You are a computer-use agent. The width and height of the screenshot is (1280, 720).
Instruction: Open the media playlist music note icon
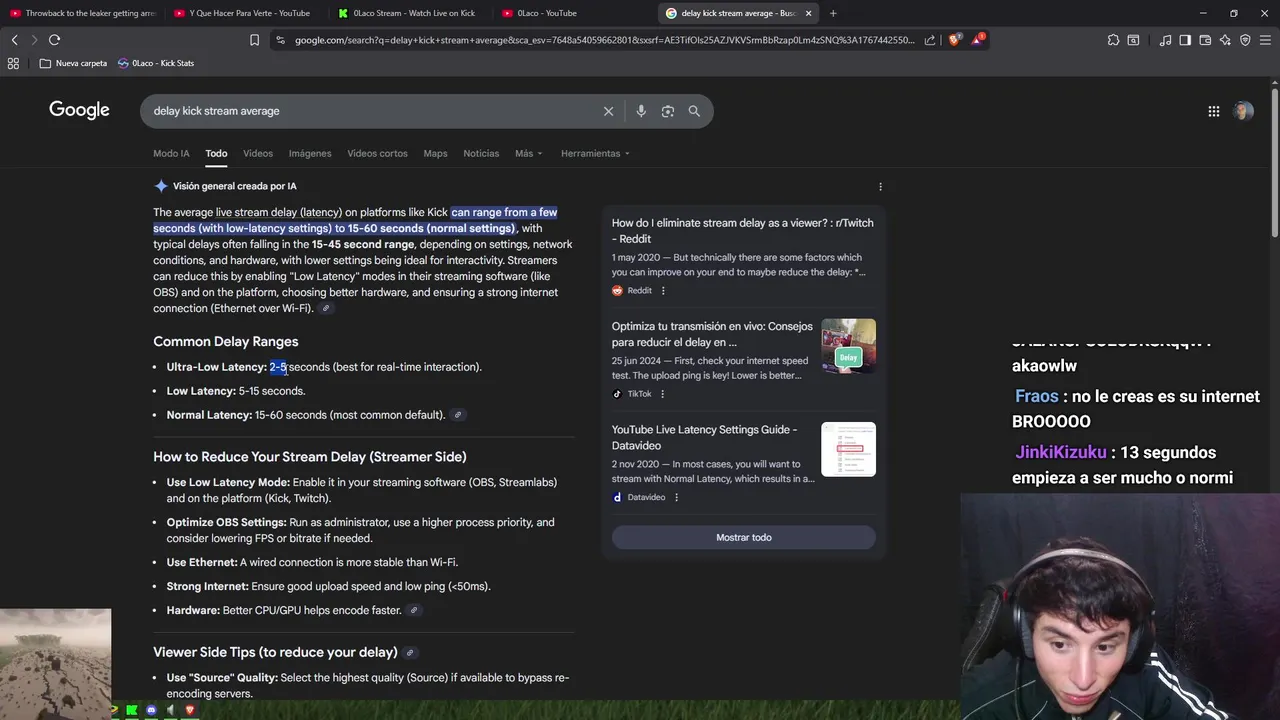pos(1165,40)
